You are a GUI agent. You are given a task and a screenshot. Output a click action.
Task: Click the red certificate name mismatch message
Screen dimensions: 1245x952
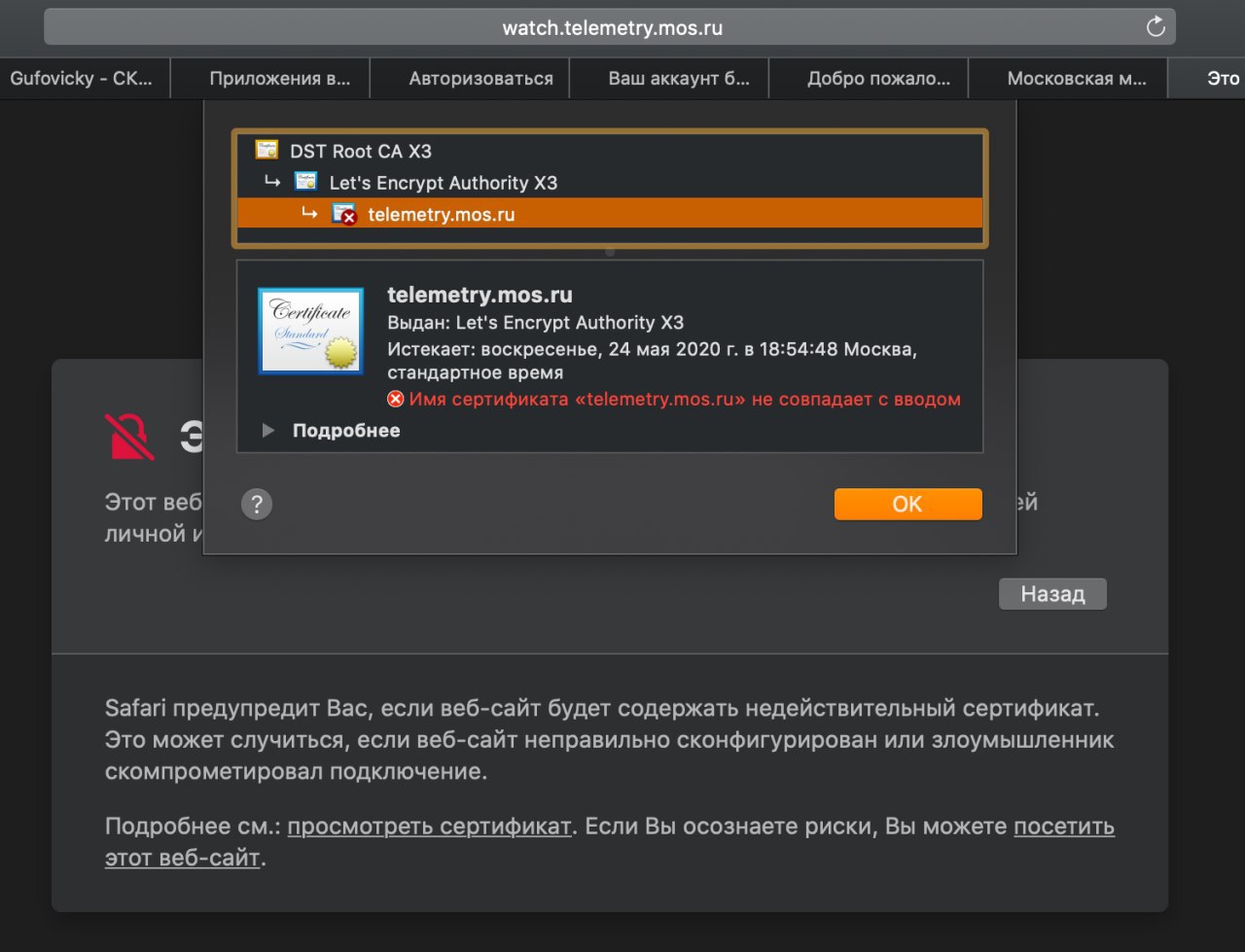click(x=685, y=399)
